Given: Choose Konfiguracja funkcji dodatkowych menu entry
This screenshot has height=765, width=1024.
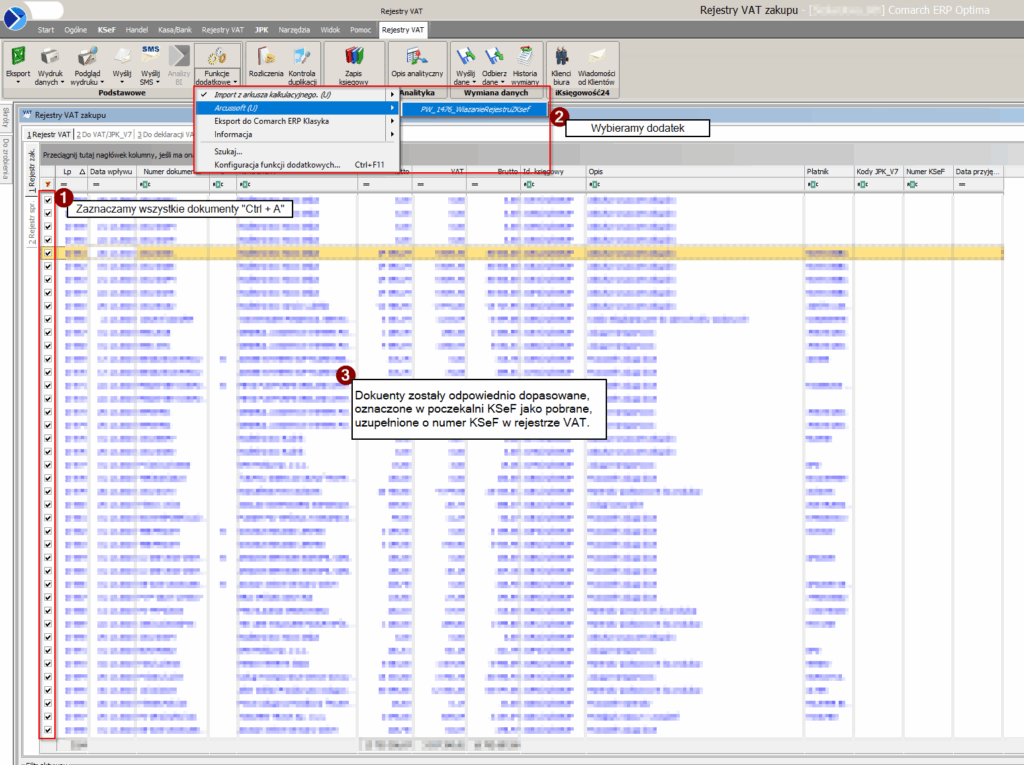Looking at the screenshot, I should click(x=277, y=164).
